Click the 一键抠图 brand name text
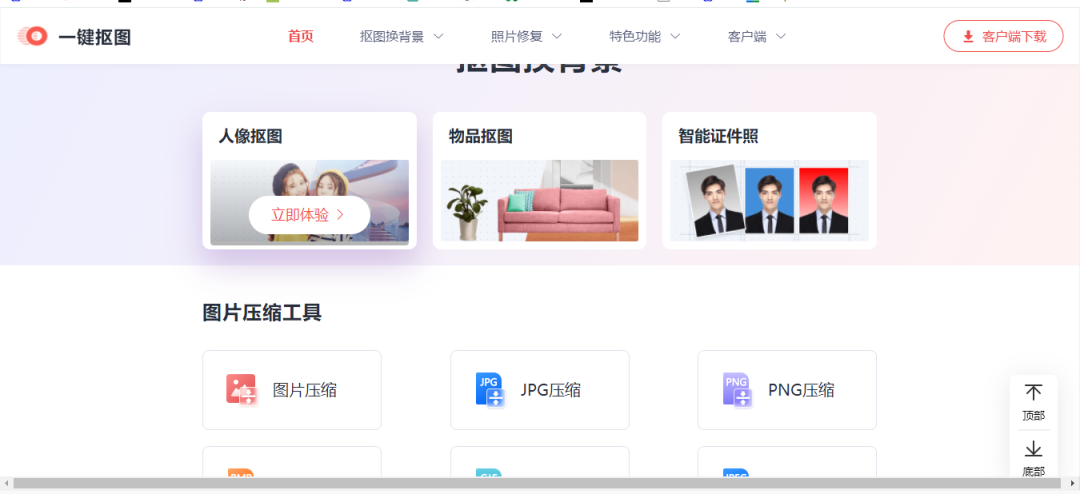 94,37
